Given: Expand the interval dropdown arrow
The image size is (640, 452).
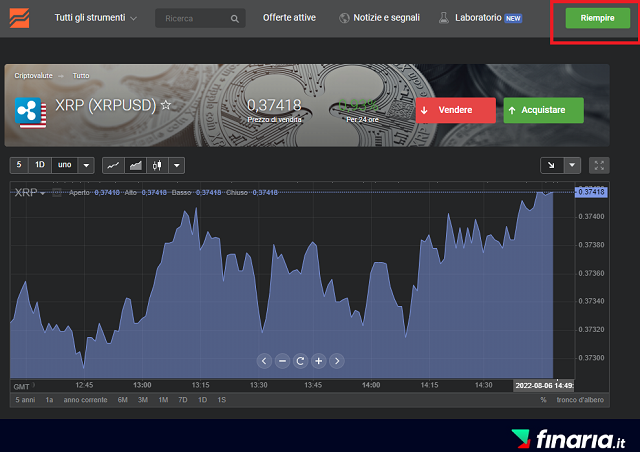Looking at the screenshot, I should point(86,165).
